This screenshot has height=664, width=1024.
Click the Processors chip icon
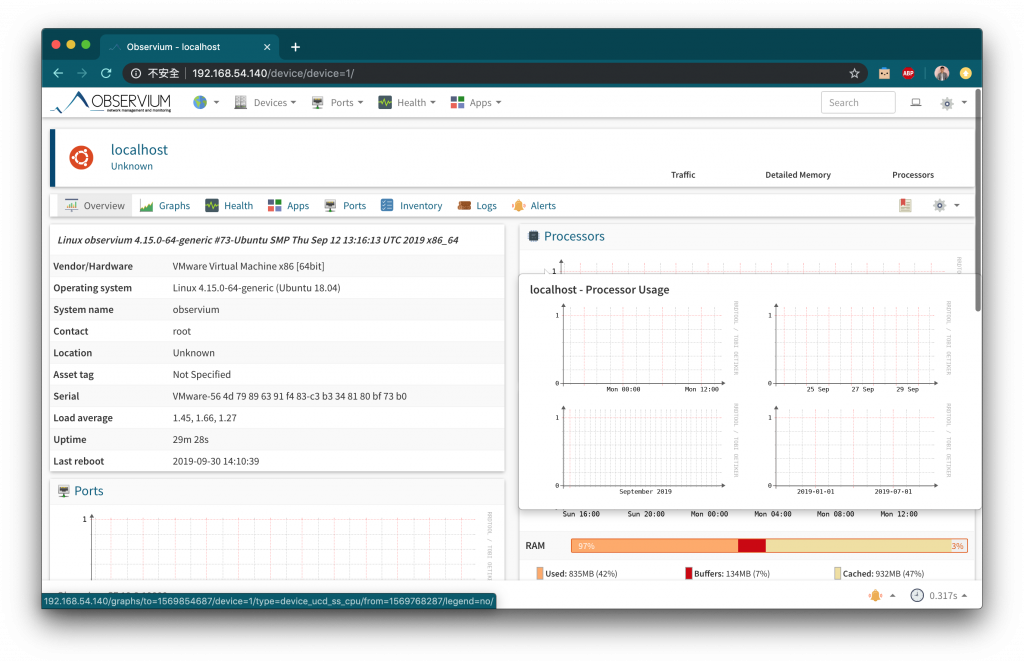[534, 236]
